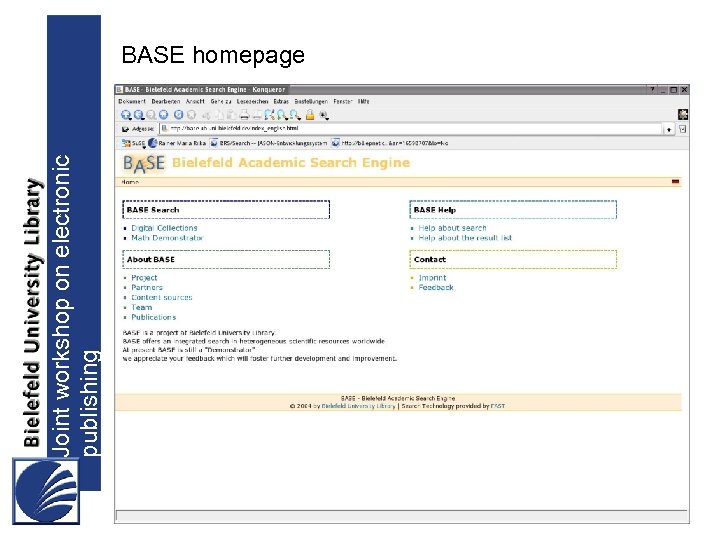Click the Digital Collections link
The width and height of the screenshot is (720, 540).
[164, 228]
